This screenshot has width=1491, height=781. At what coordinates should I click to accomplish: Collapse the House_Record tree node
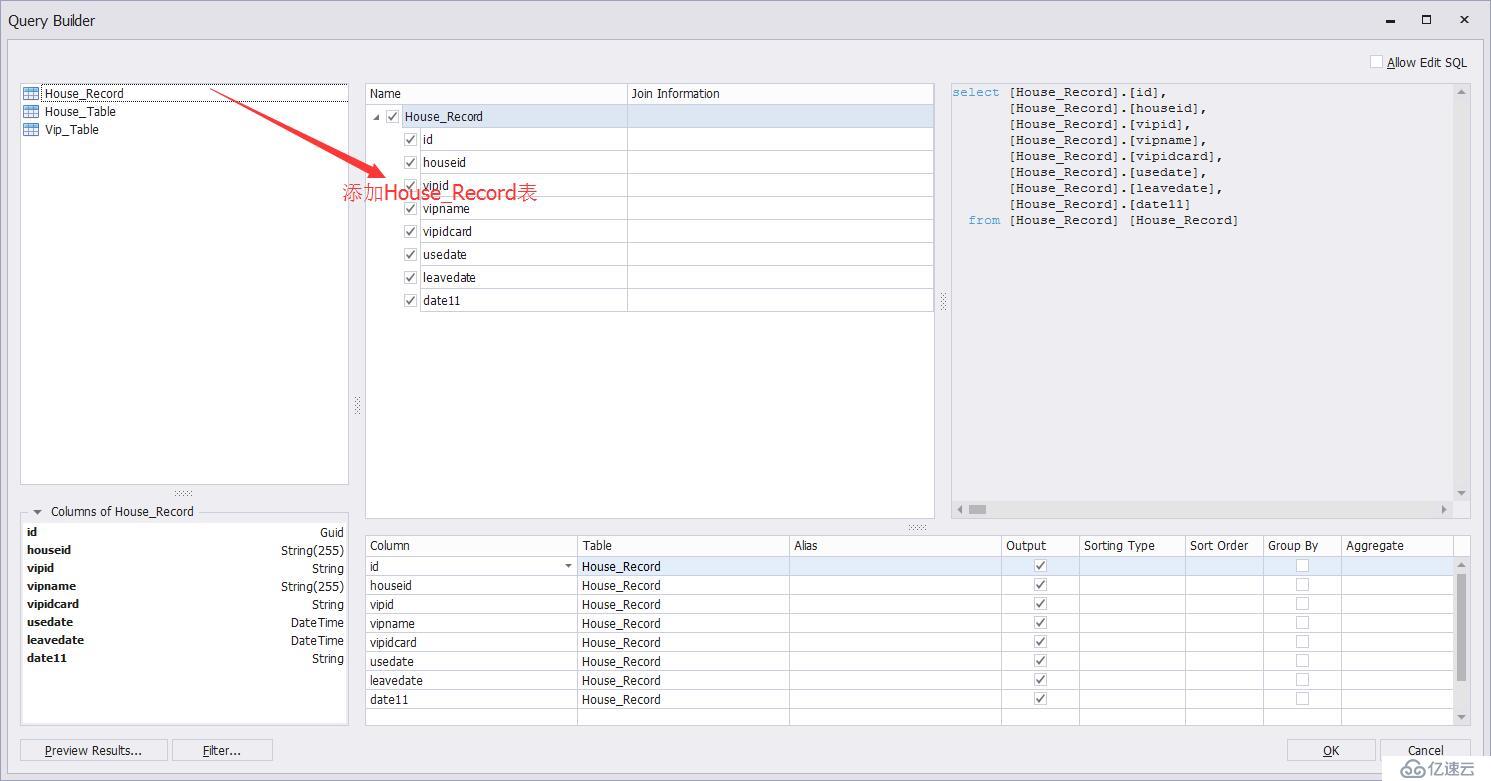coord(377,117)
